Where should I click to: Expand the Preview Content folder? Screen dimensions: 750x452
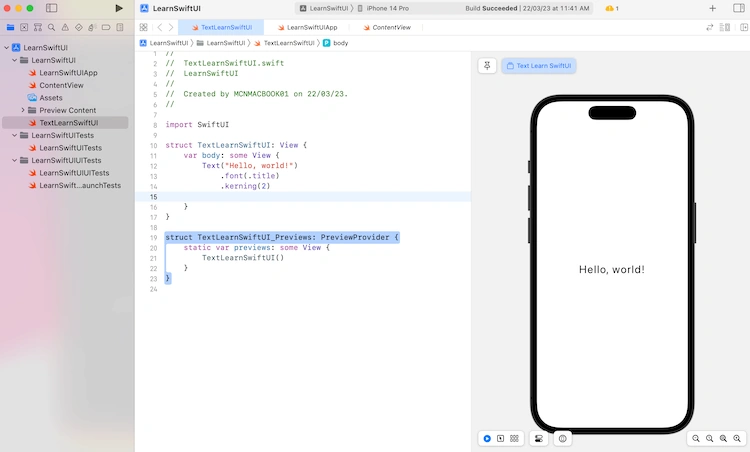(x=22, y=110)
